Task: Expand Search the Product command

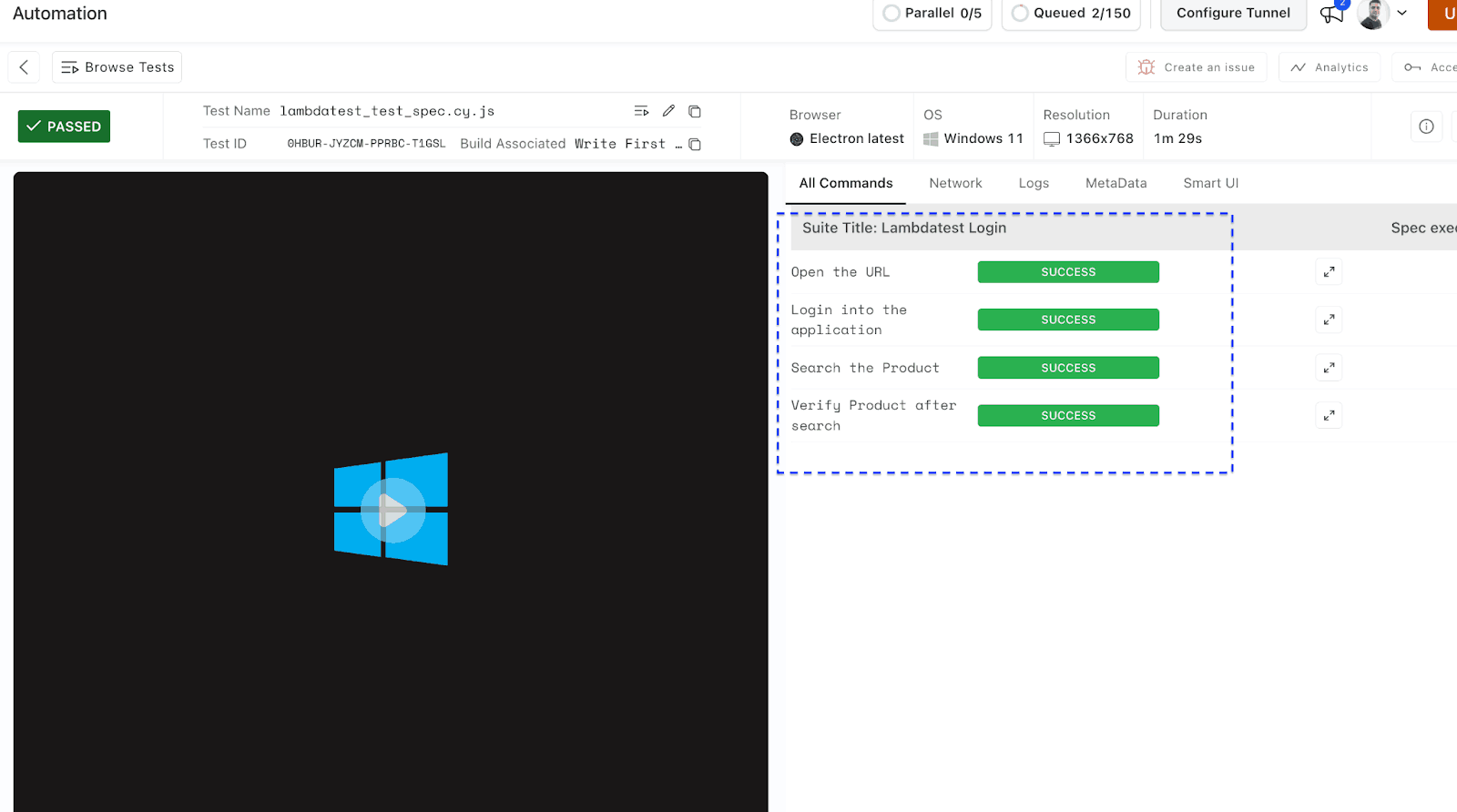Action: (1329, 368)
